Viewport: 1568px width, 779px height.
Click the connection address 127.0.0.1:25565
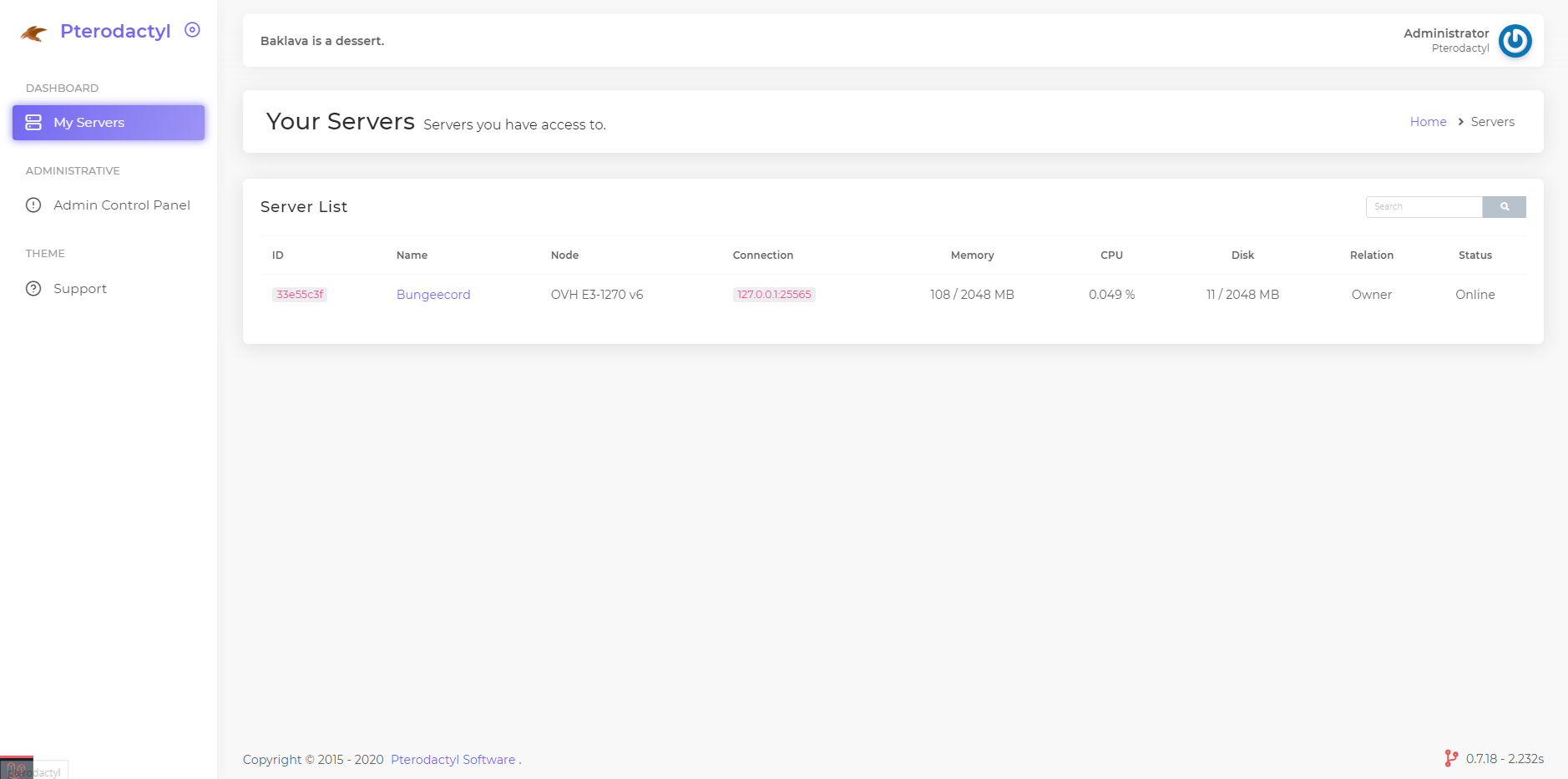click(774, 295)
